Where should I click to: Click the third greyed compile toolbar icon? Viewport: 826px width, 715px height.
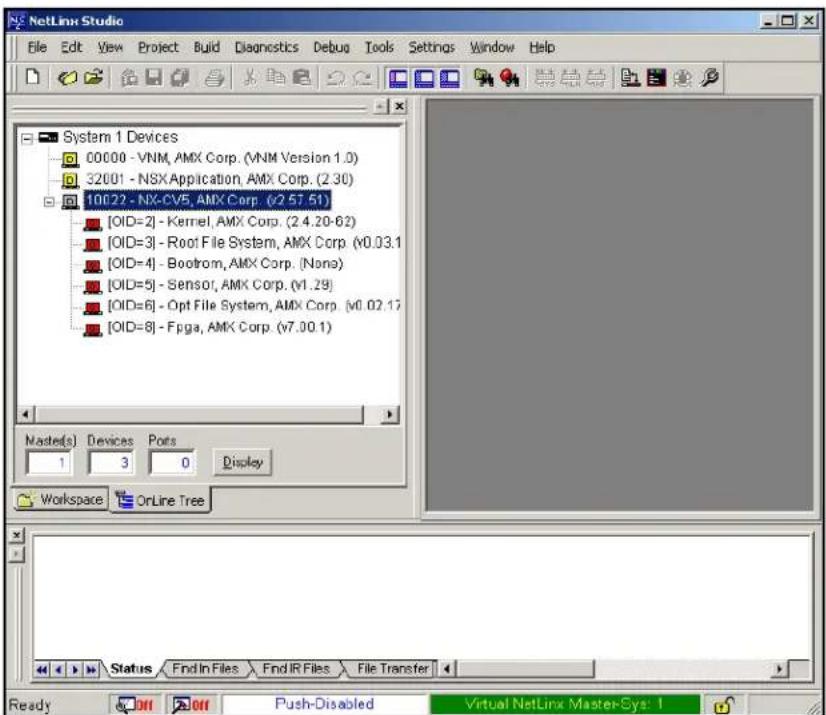(x=596, y=78)
